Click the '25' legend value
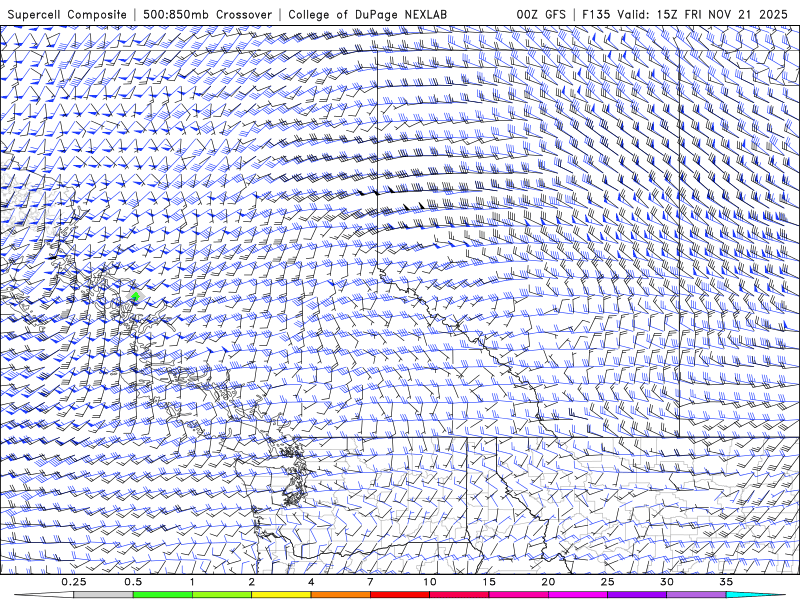Image resolution: width=800 pixels, height=600 pixels. 607,582
